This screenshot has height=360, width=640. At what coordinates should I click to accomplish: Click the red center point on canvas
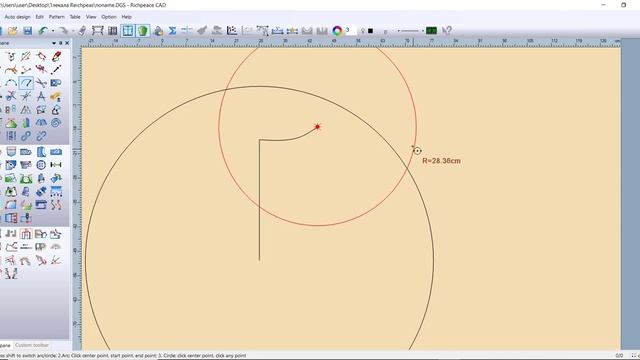[x=318, y=127]
